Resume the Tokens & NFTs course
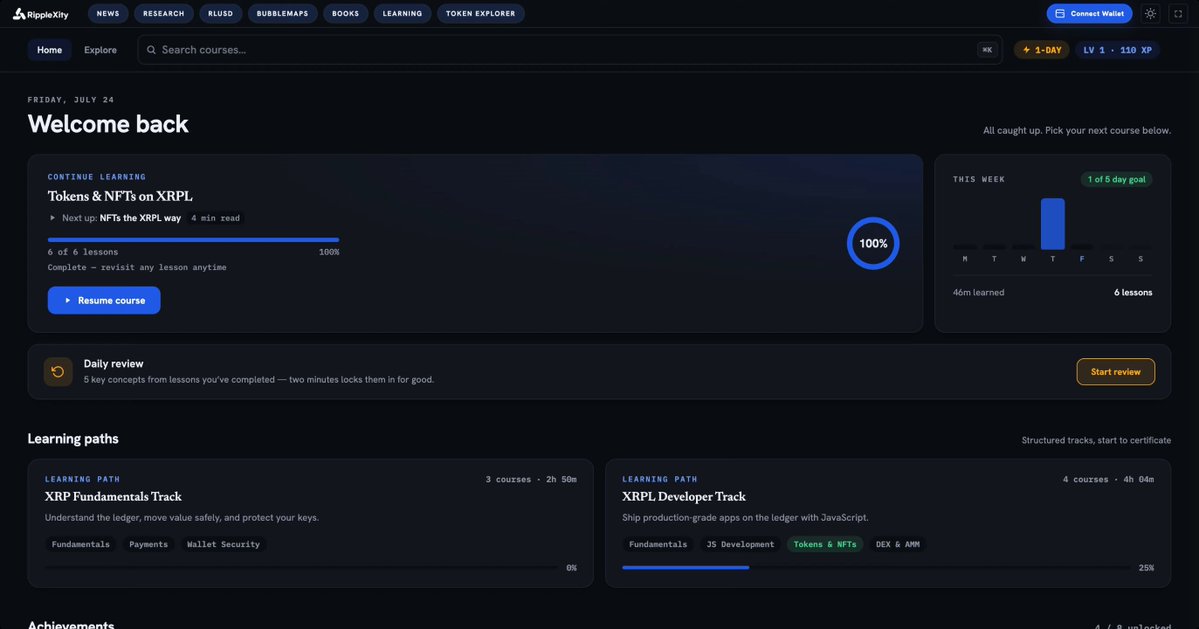 coord(104,300)
